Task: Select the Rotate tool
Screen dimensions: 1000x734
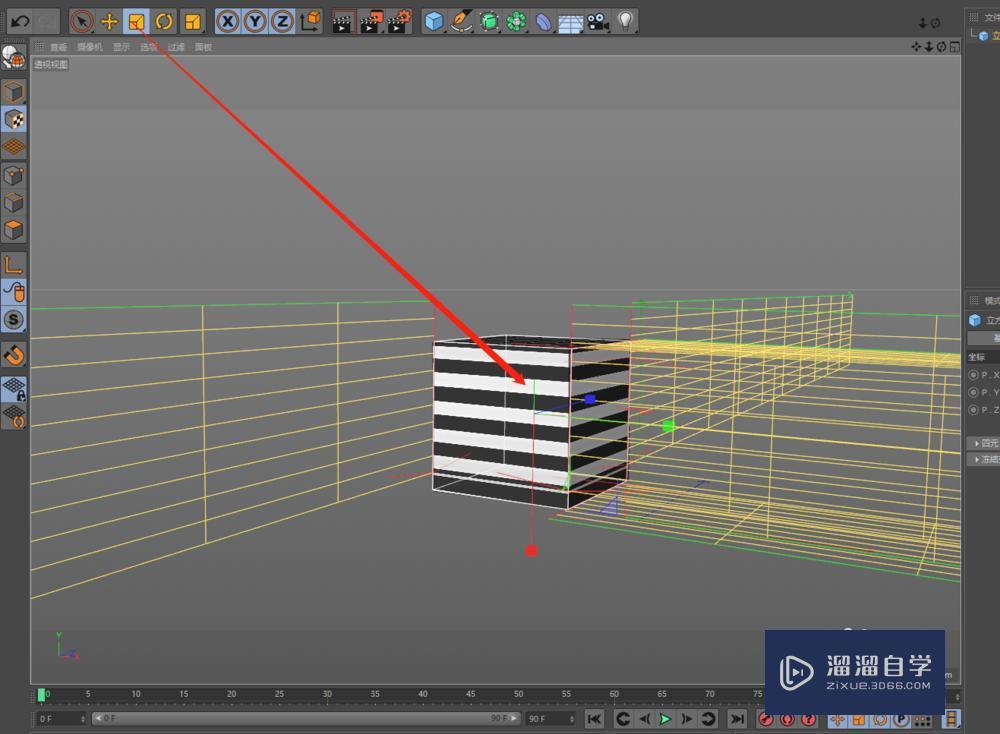Action: [x=164, y=22]
